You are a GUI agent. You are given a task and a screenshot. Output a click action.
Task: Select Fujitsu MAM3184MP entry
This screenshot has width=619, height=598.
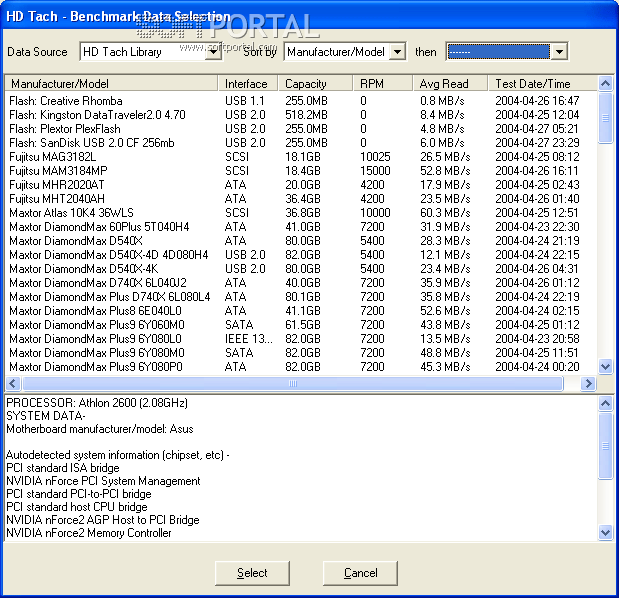[301, 171]
